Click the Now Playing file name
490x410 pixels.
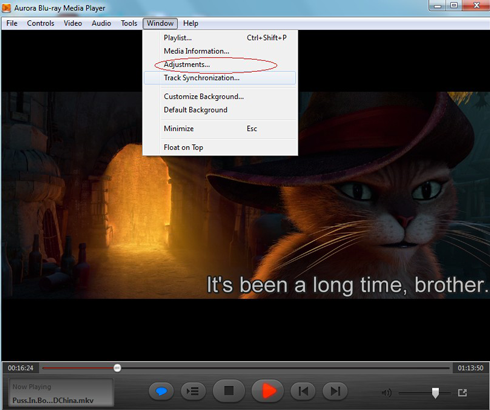(53, 400)
